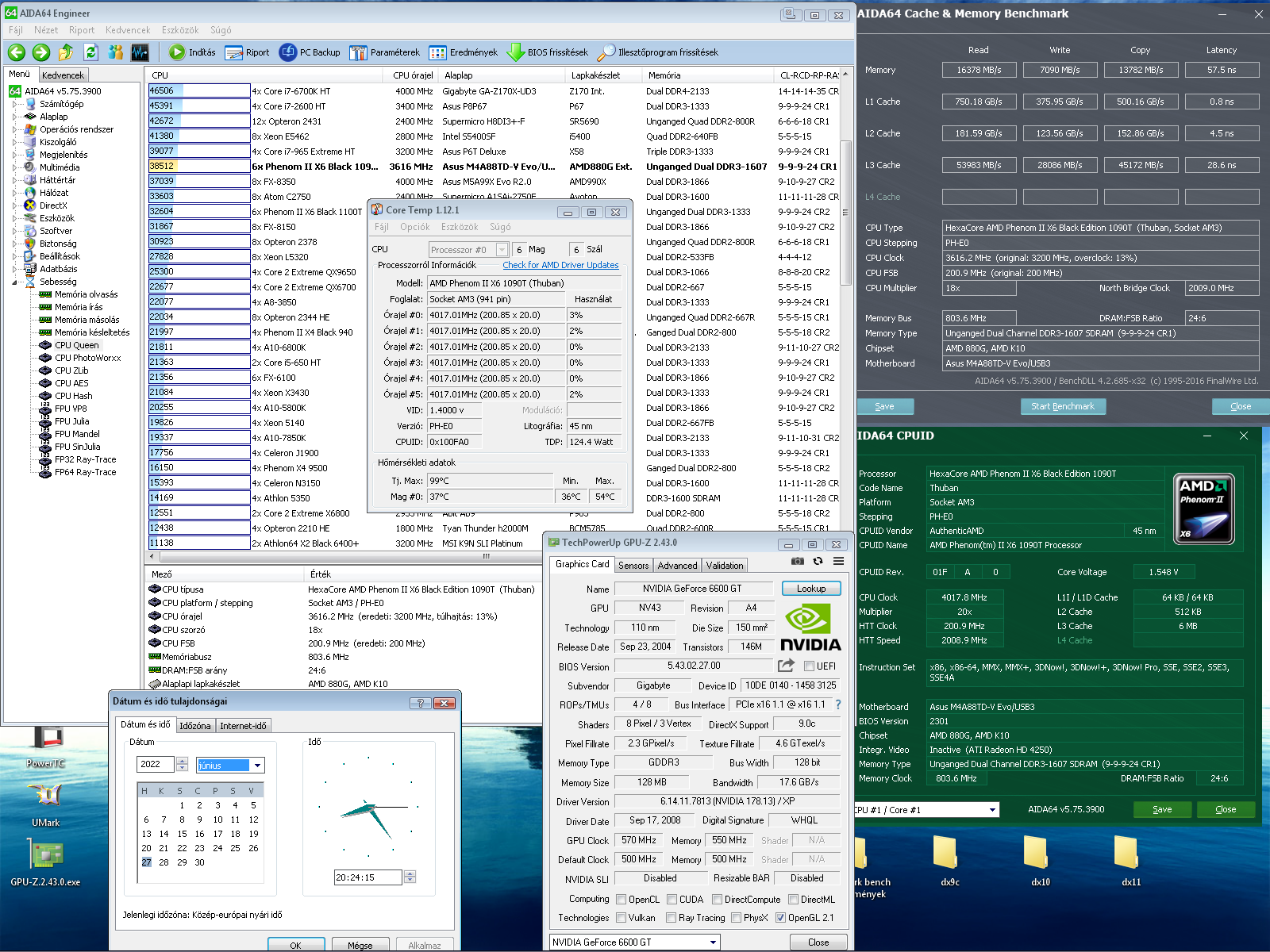Click OK in the date and time dialog
1270x952 pixels.
click(x=296, y=945)
